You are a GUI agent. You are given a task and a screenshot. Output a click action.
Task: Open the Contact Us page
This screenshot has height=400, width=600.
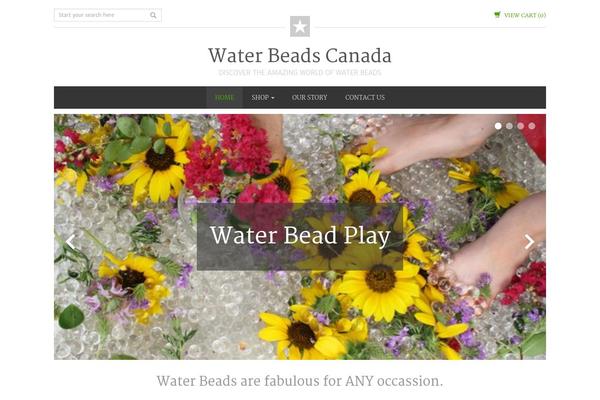point(365,97)
